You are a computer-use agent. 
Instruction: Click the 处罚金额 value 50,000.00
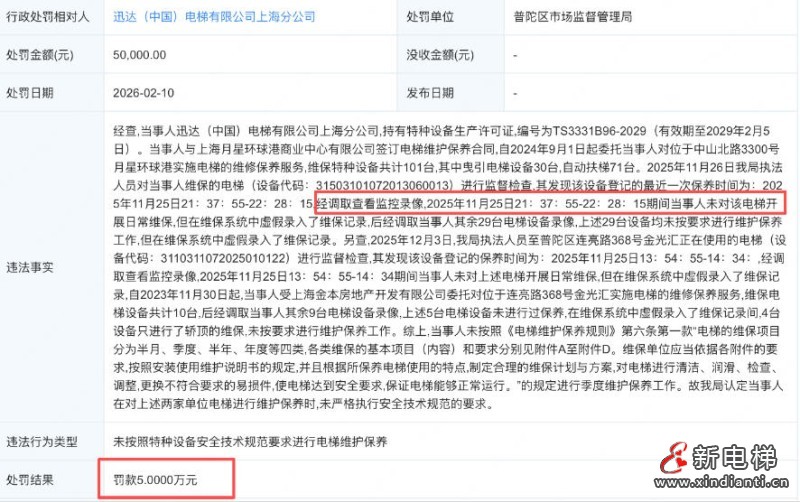click(139, 55)
